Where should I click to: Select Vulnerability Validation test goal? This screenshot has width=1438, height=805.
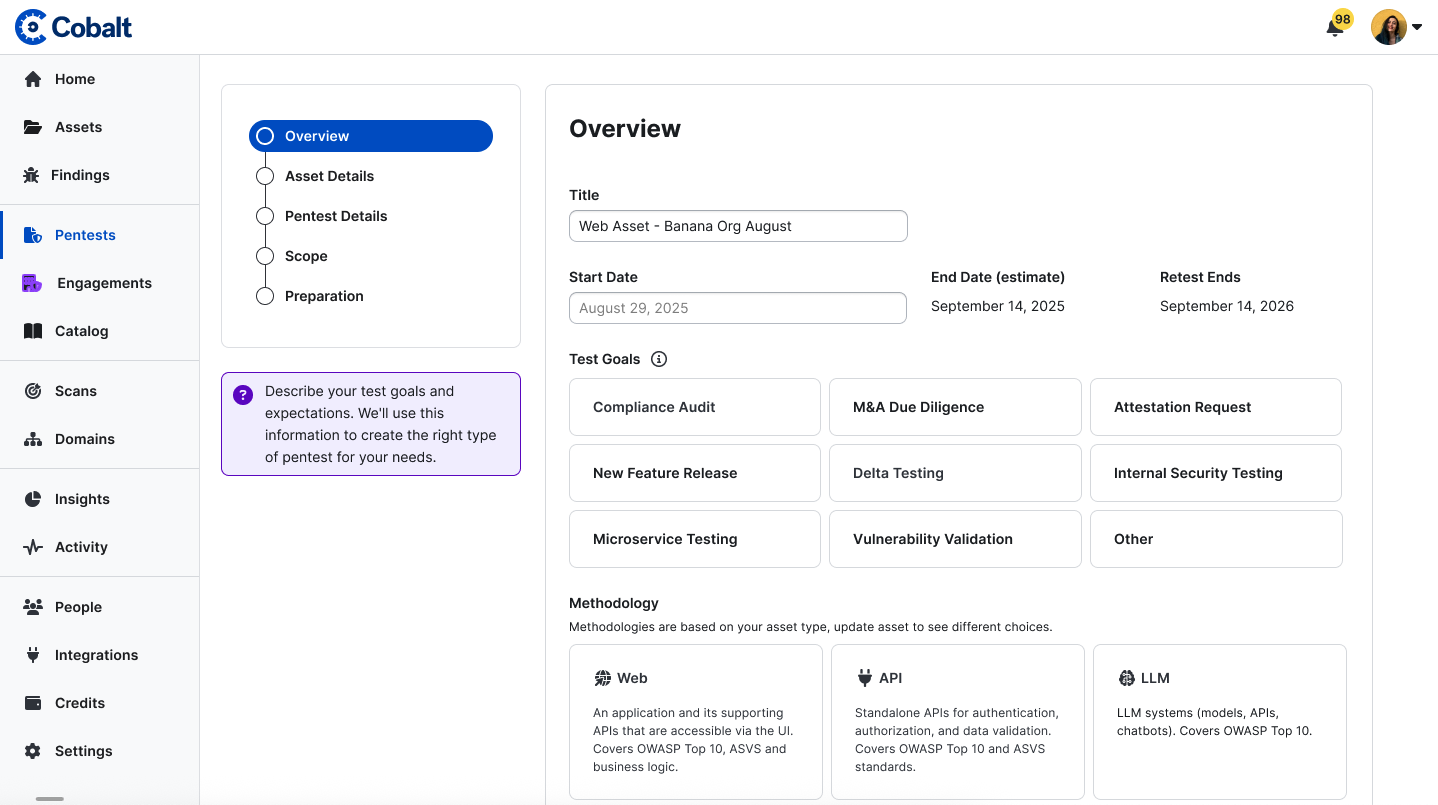[954, 539]
